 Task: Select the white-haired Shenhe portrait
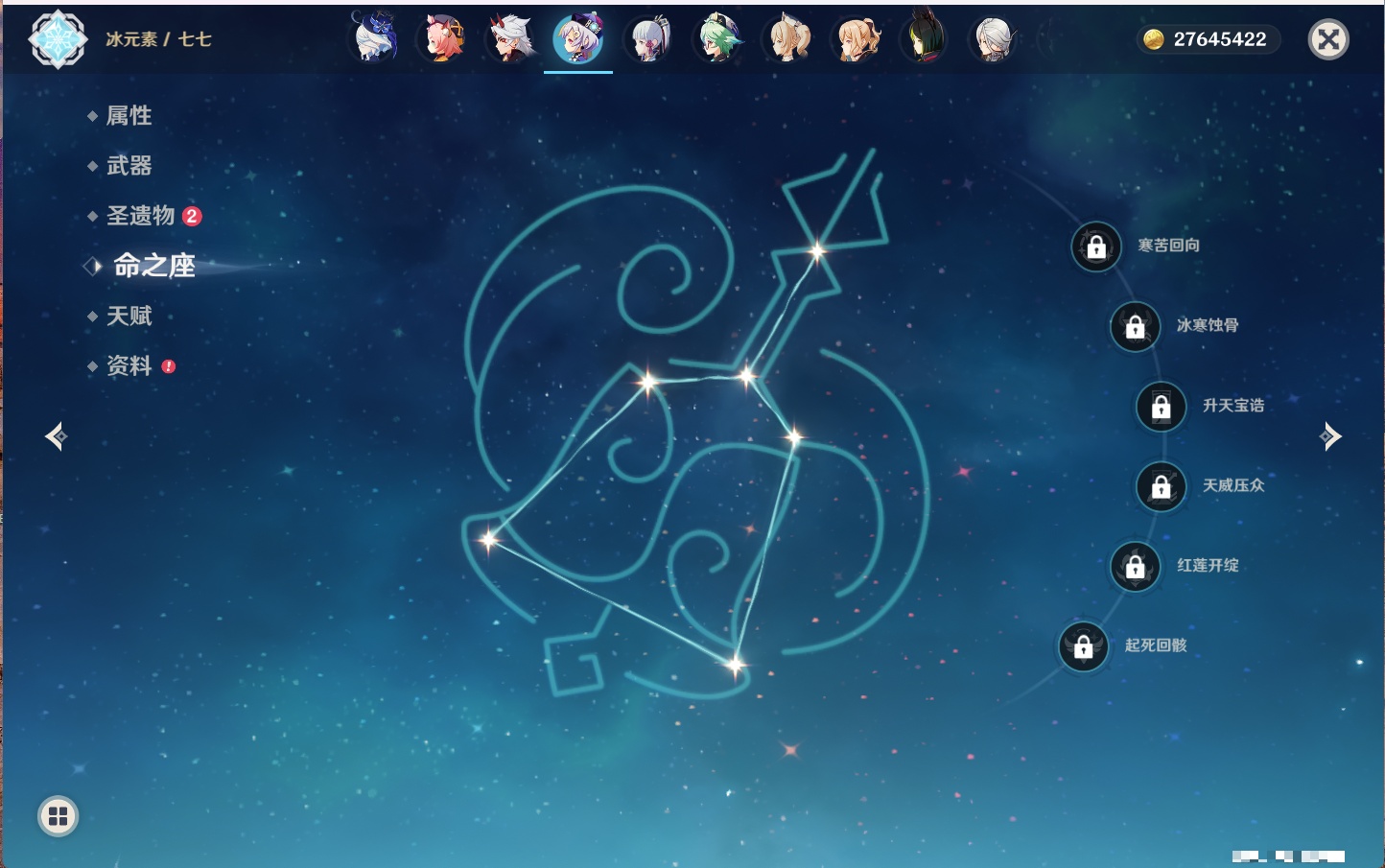(994, 38)
